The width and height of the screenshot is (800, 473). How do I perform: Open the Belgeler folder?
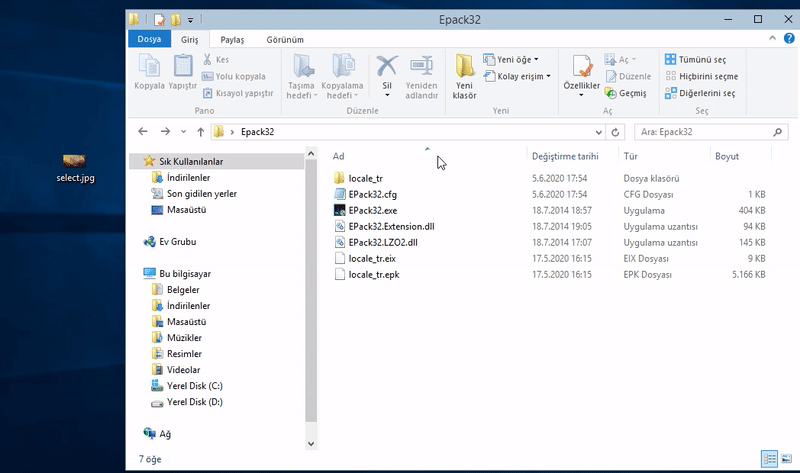183,290
